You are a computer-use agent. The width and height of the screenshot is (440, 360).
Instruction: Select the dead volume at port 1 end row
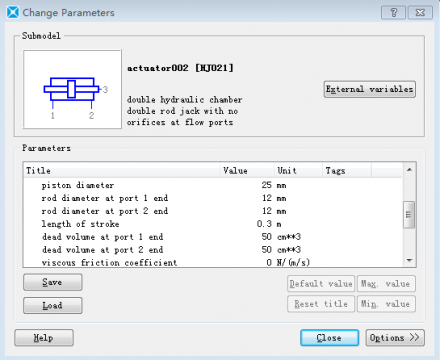pyautogui.click(x=213, y=237)
